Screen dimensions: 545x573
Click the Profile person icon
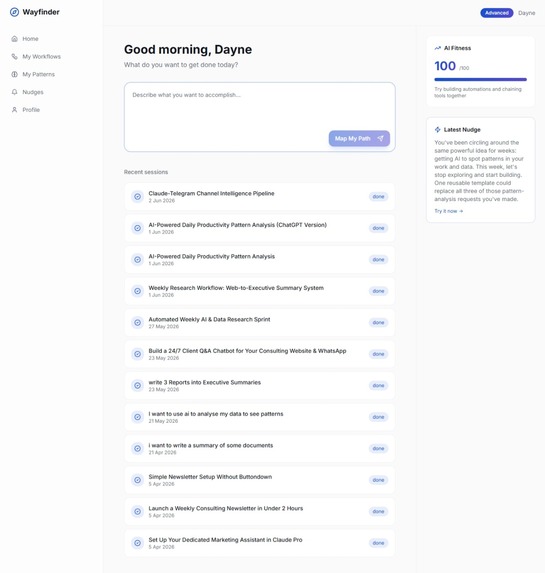[x=14, y=110]
